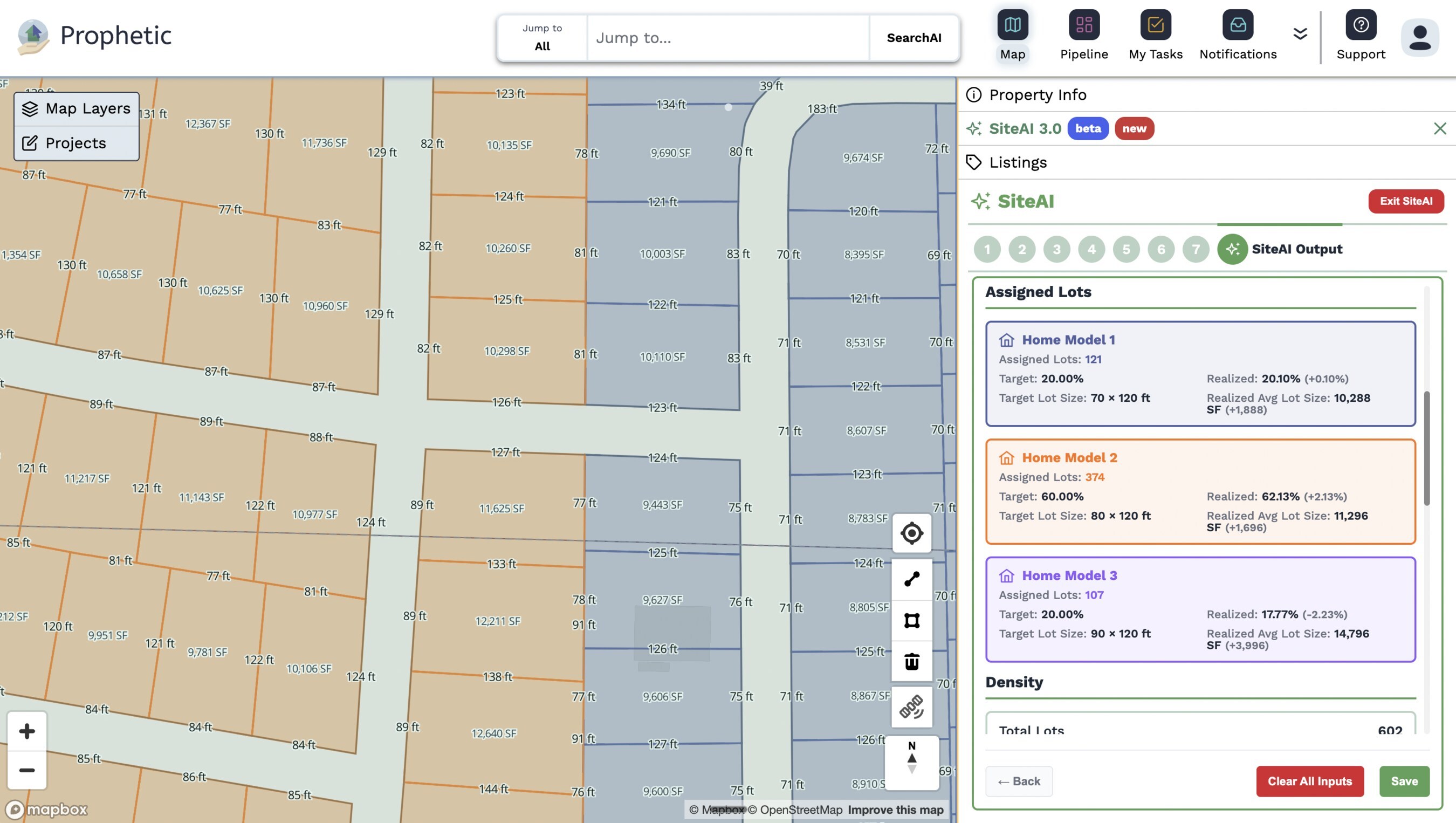Click the Map Layers stack icon
1456x823 pixels.
pyautogui.click(x=30, y=108)
